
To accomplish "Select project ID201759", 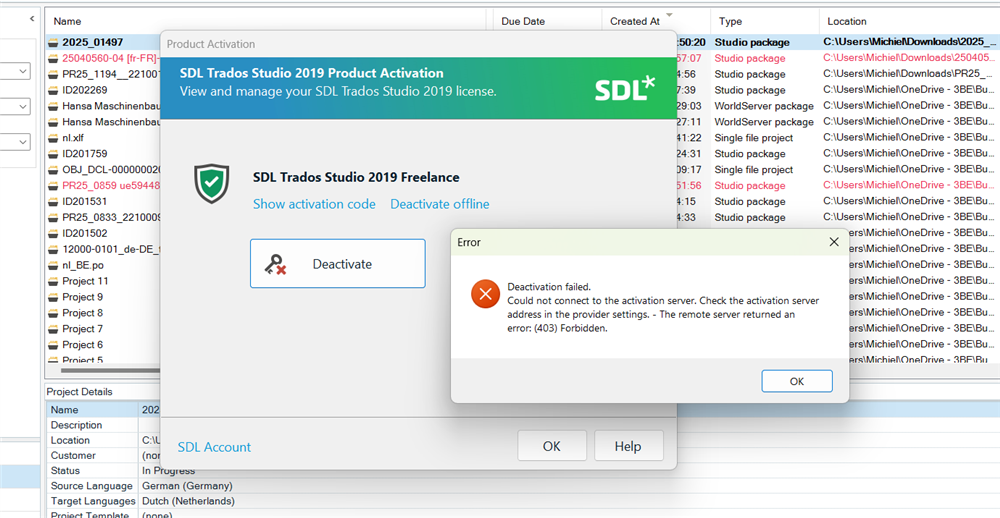I will click(x=85, y=154).
